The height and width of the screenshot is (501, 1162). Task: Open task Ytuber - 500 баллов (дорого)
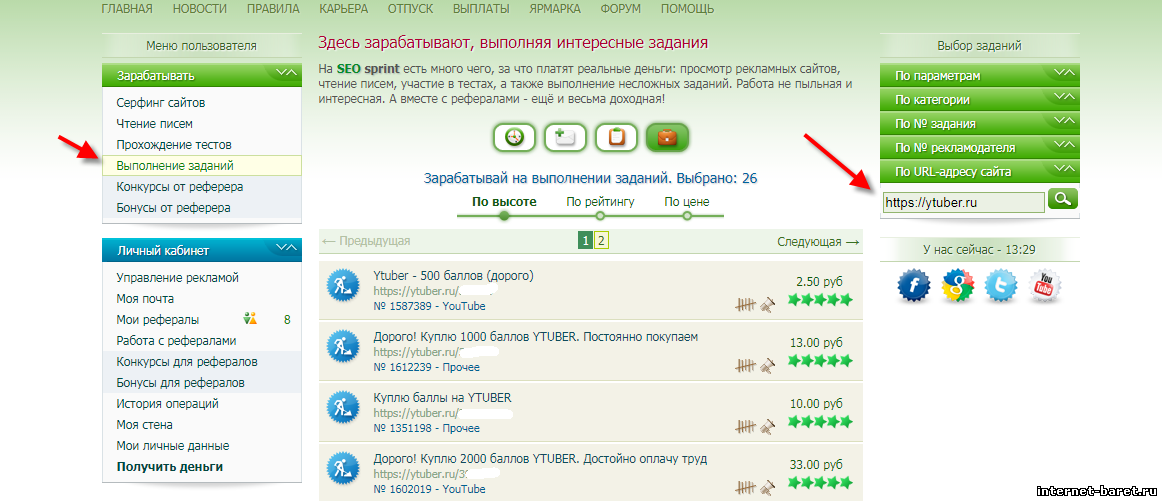pyautogui.click(x=454, y=276)
